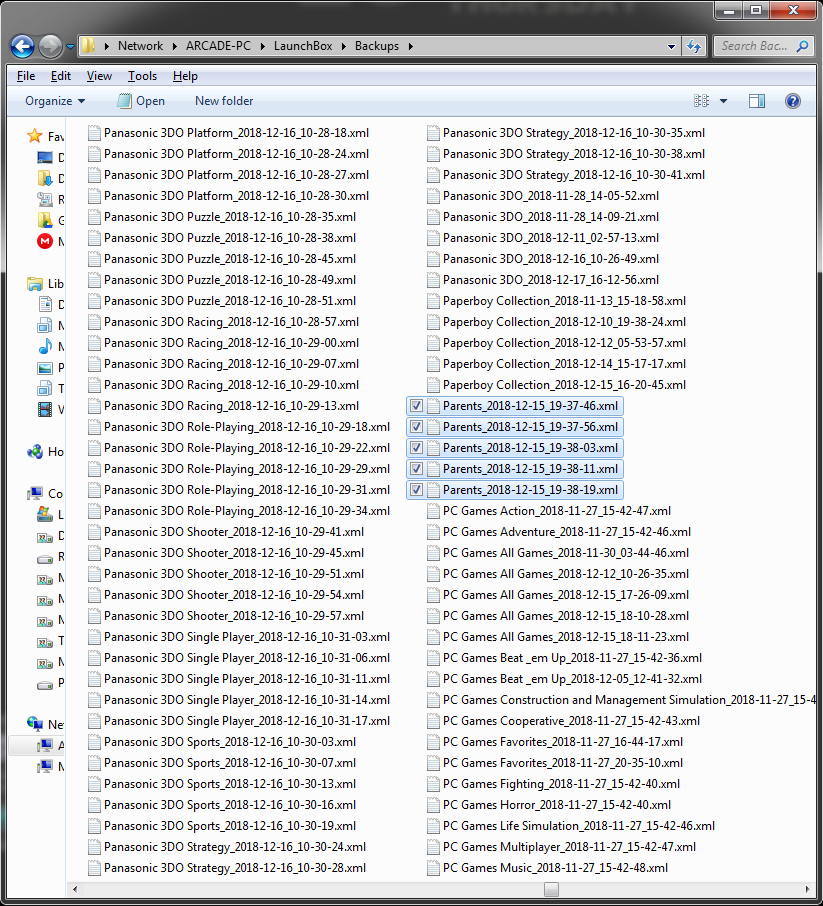Uncheck Parents_2018-12-15_19-38-11.xml checkbox
823x906 pixels.
416,469
